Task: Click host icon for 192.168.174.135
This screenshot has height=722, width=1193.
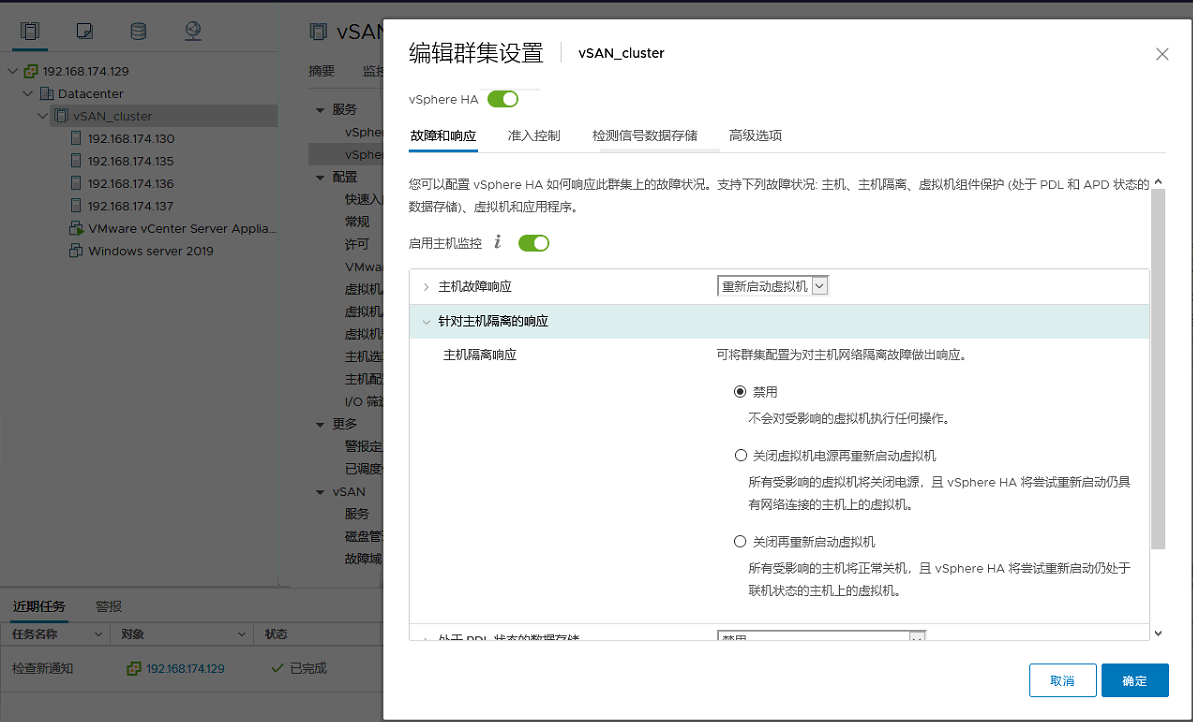Action: pyautogui.click(x=75, y=161)
